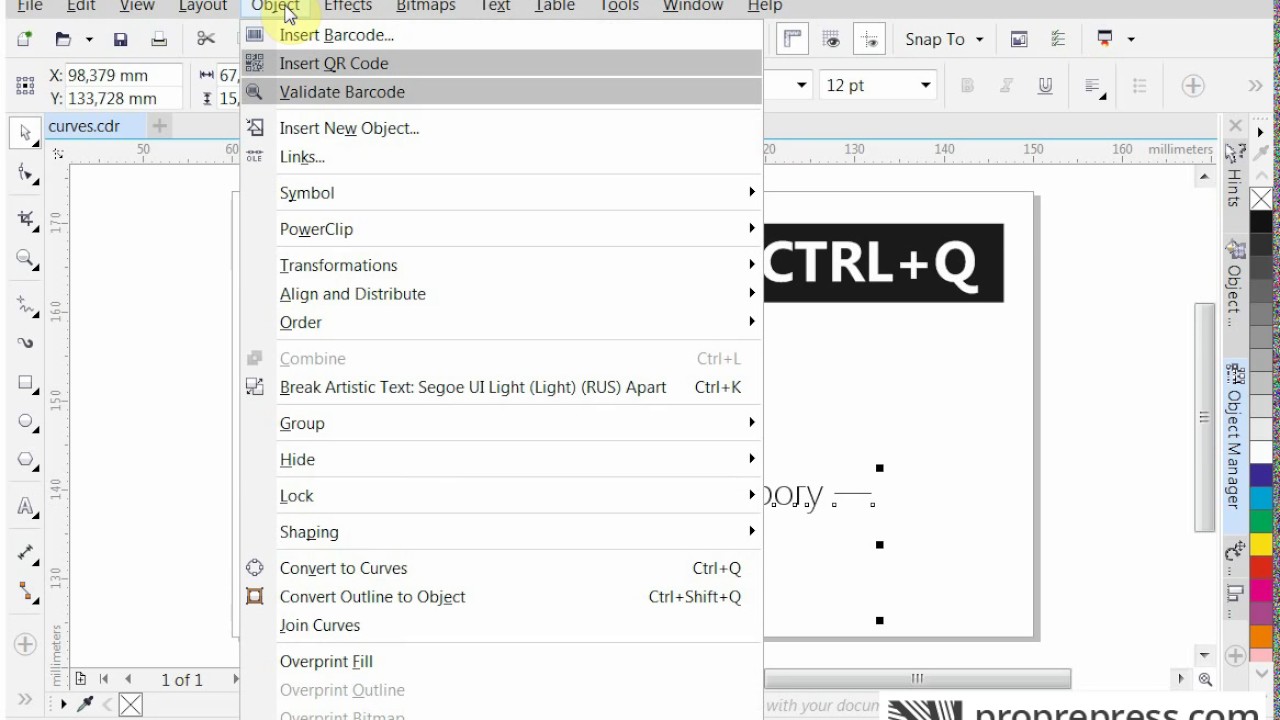The image size is (1280, 720).
Task: Click the Print icon
Action: pyautogui.click(x=158, y=39)
